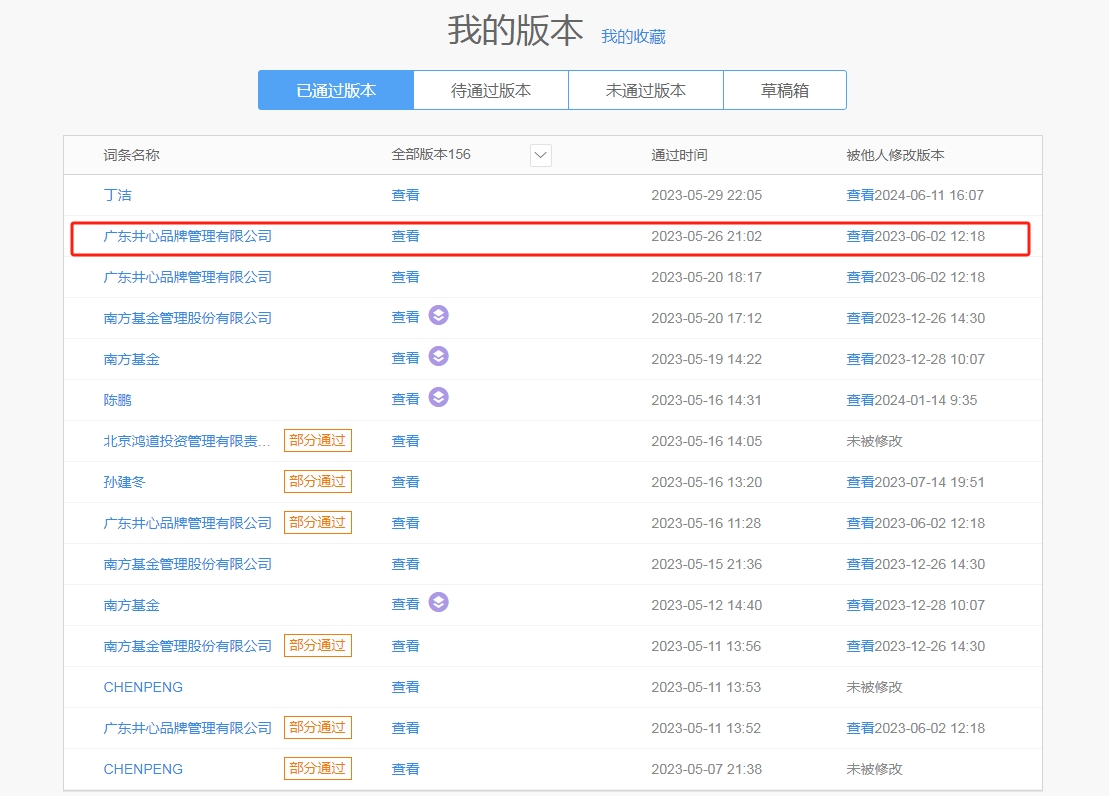Open 南方基金管理股份有限公司 entry passed 2023-05-15 21:36
Image resolution: width=1109 pixels, height=796 pixels.
point(187,565)
